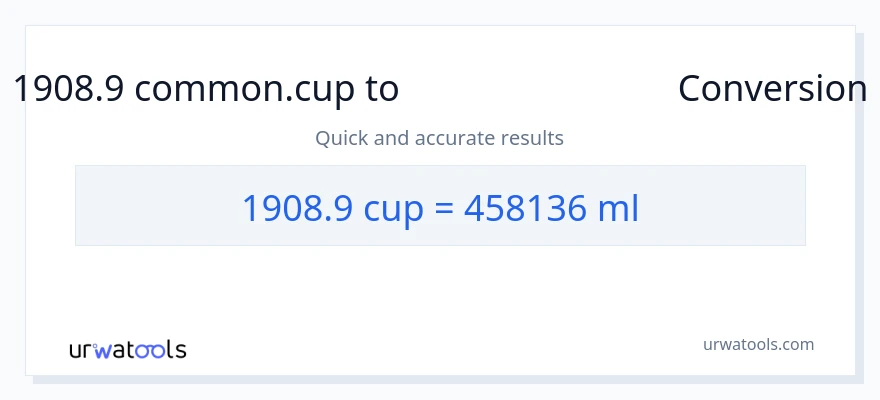Click the "Conversion" heading word

(772, 89)
